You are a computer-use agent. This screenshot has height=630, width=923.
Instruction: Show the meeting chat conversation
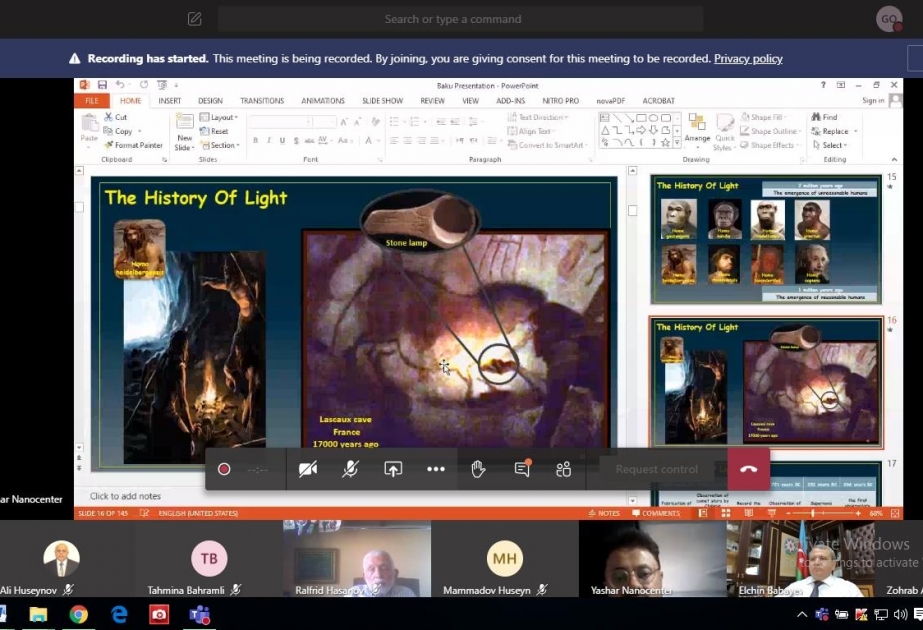click(522, 468)
